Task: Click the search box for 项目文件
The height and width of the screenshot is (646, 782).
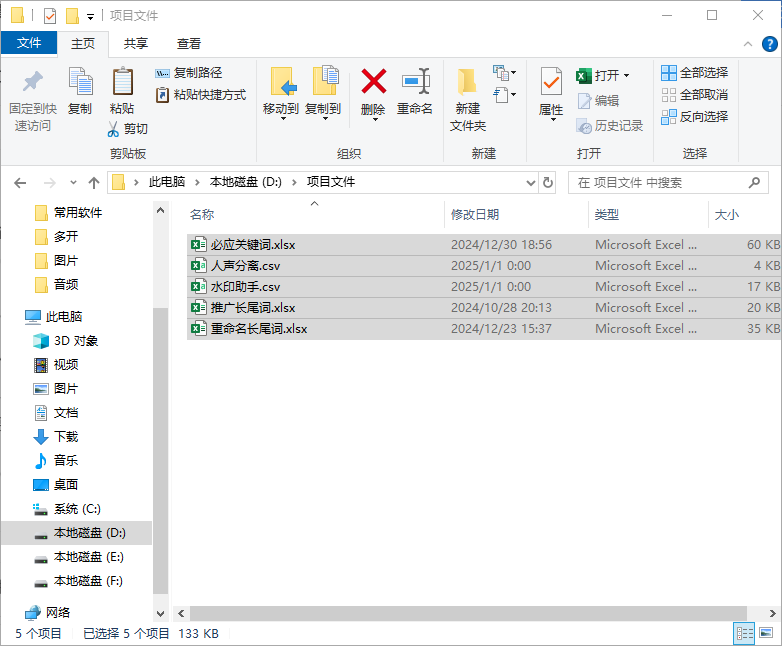Action: (x=660, y=183)
